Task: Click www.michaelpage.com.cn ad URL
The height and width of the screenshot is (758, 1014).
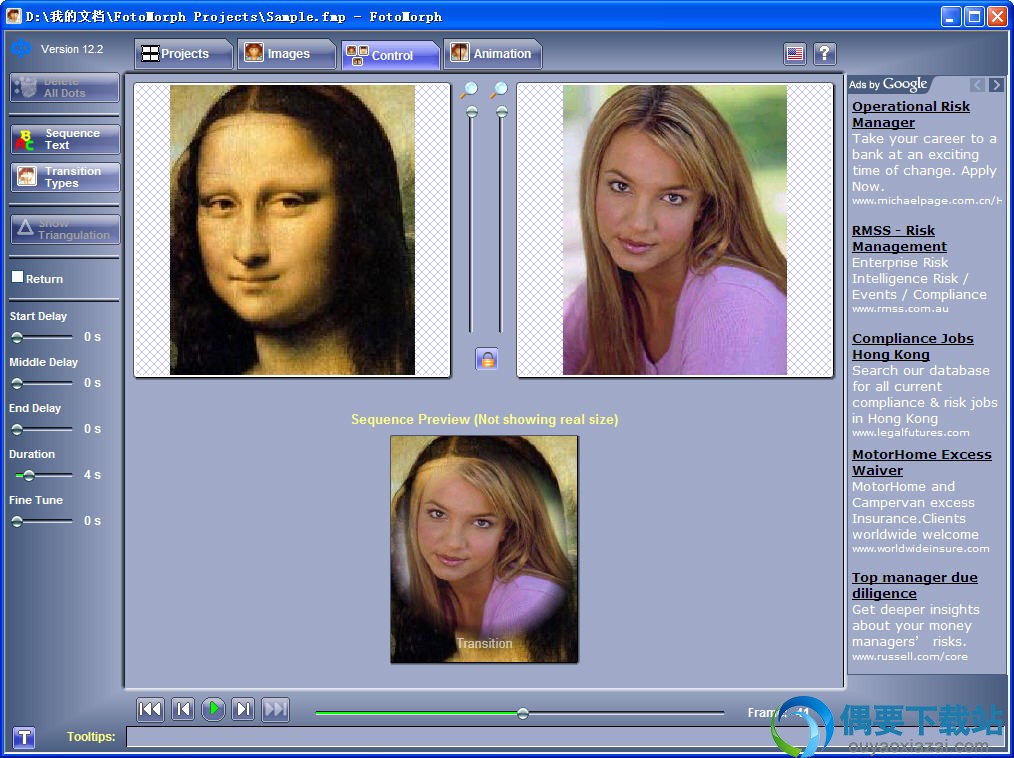Action: pyautogui.click(x=927, y=200)
